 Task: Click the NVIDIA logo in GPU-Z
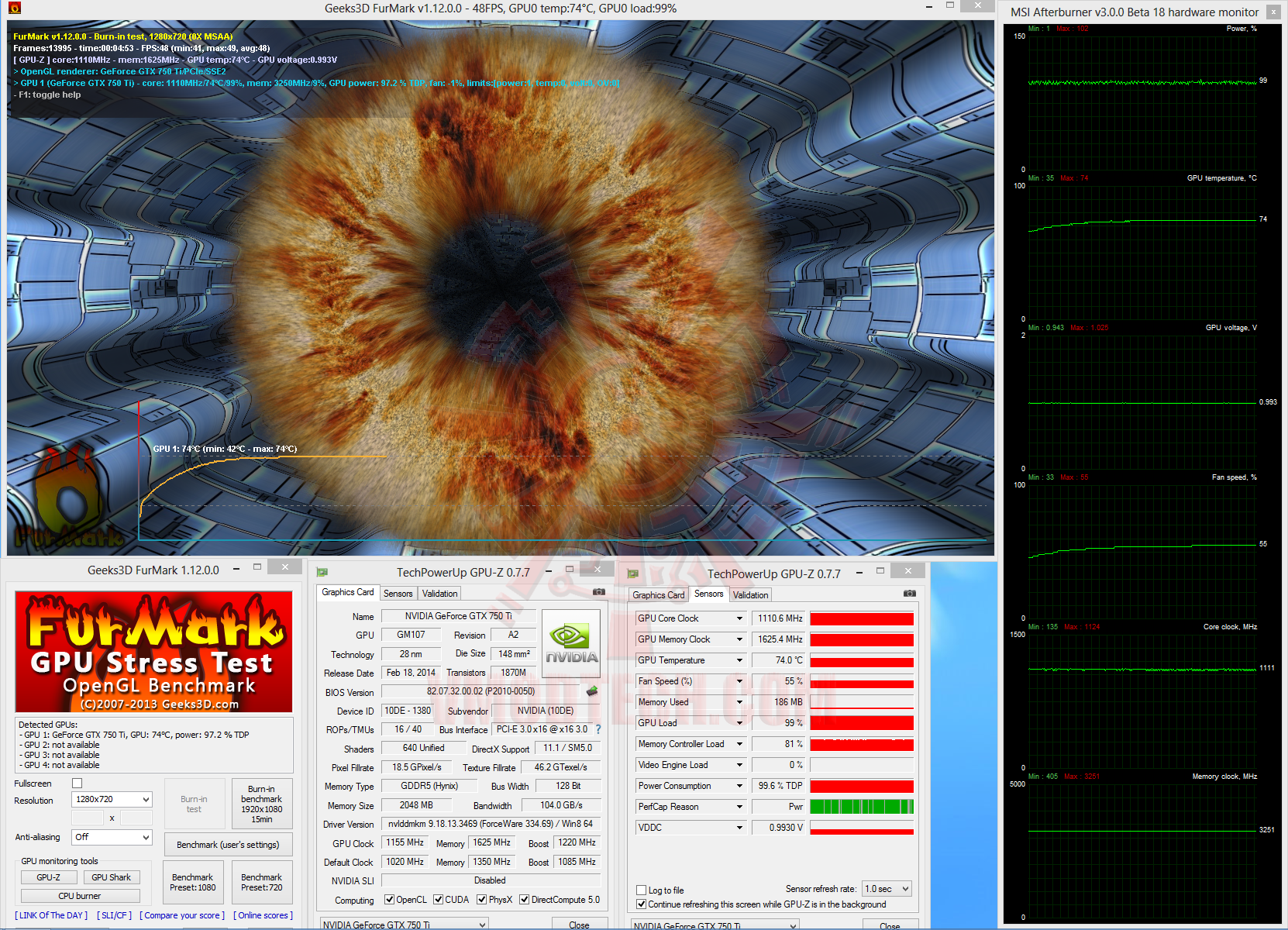pyautogui.click(x=571, y=644)
